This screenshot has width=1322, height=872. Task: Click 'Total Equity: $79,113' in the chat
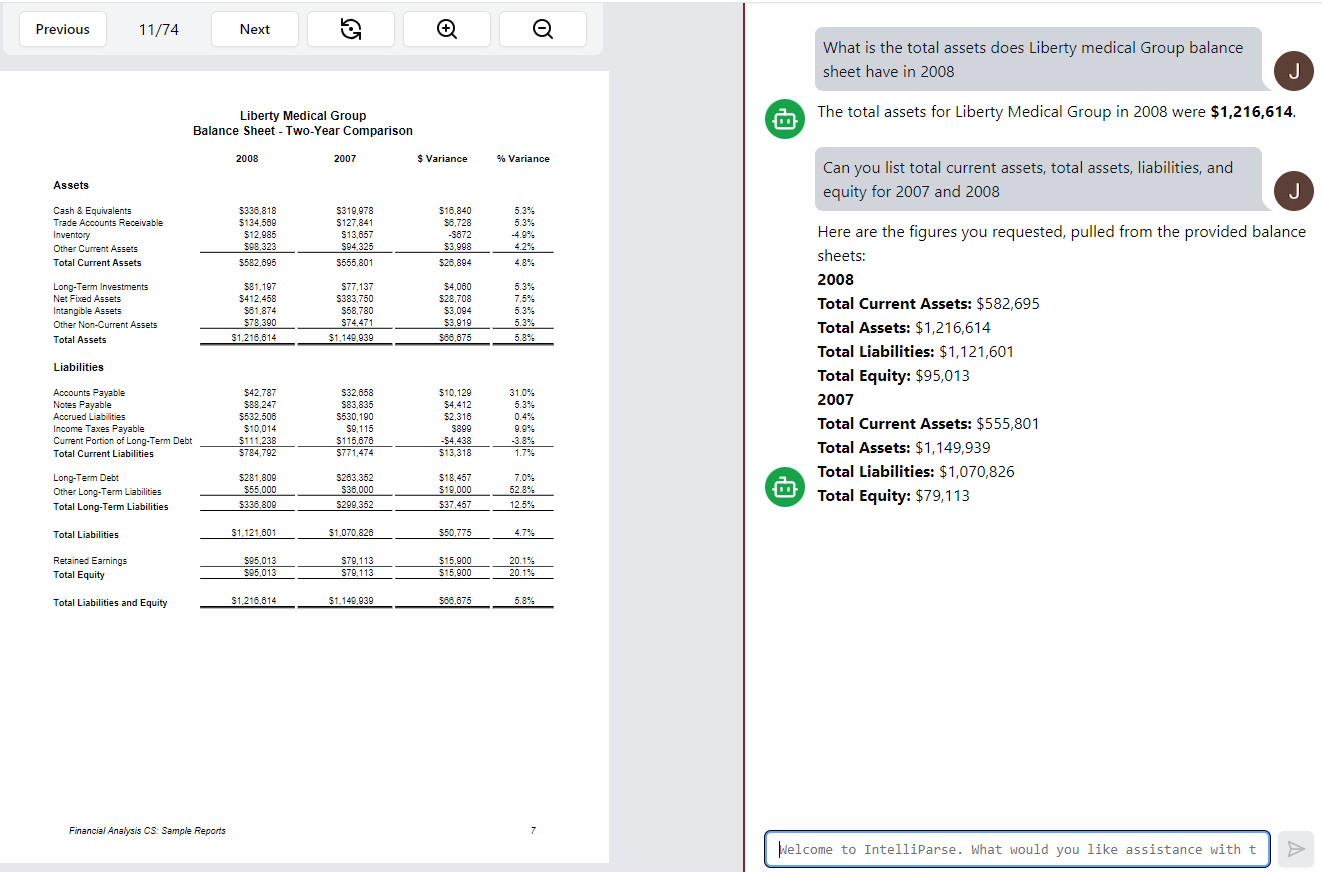click(893, 496)
